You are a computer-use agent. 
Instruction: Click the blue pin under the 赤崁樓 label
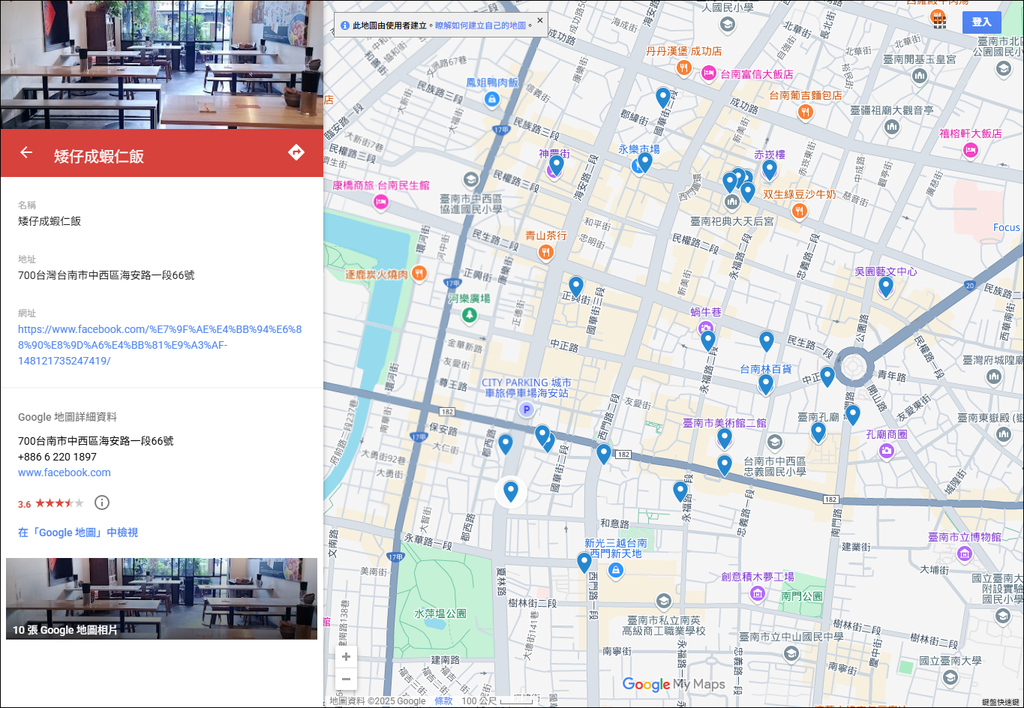point(769,169)
